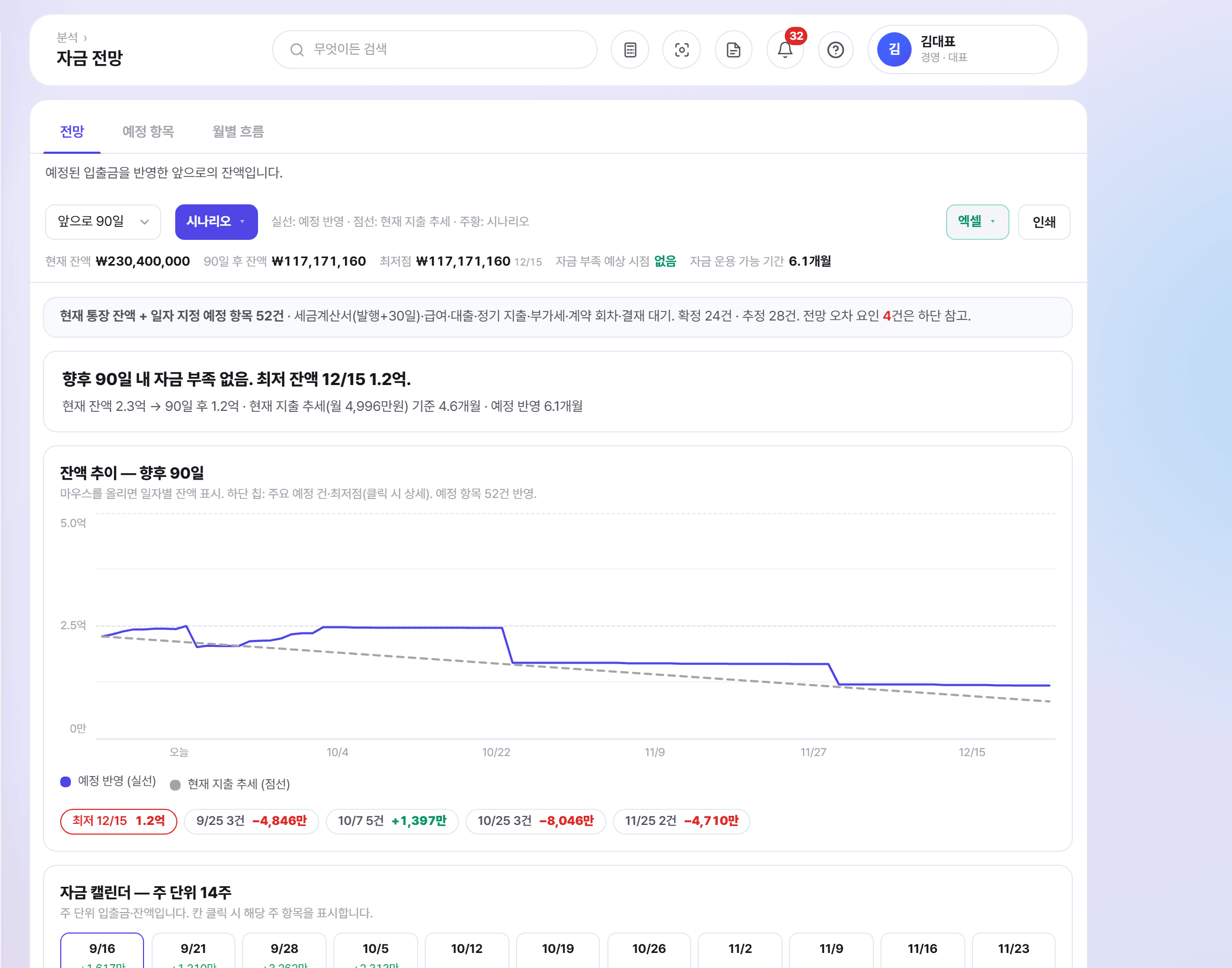The width and height of the screenshot is (1232, 968).
Task: Click the red 4 in 전망 오차 요인
Action: [887, 316]
